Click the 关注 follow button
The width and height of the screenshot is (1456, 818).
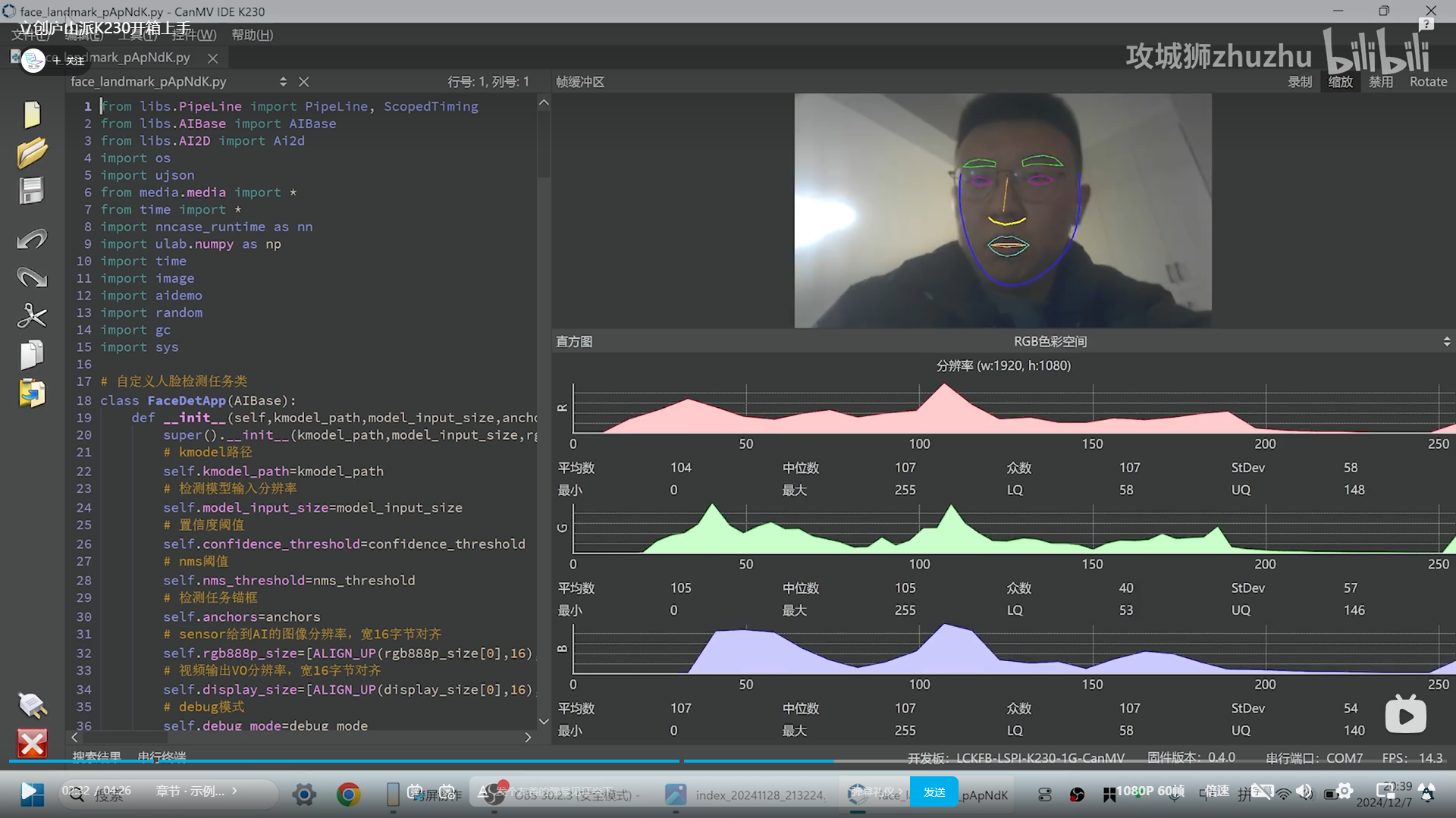69,61
